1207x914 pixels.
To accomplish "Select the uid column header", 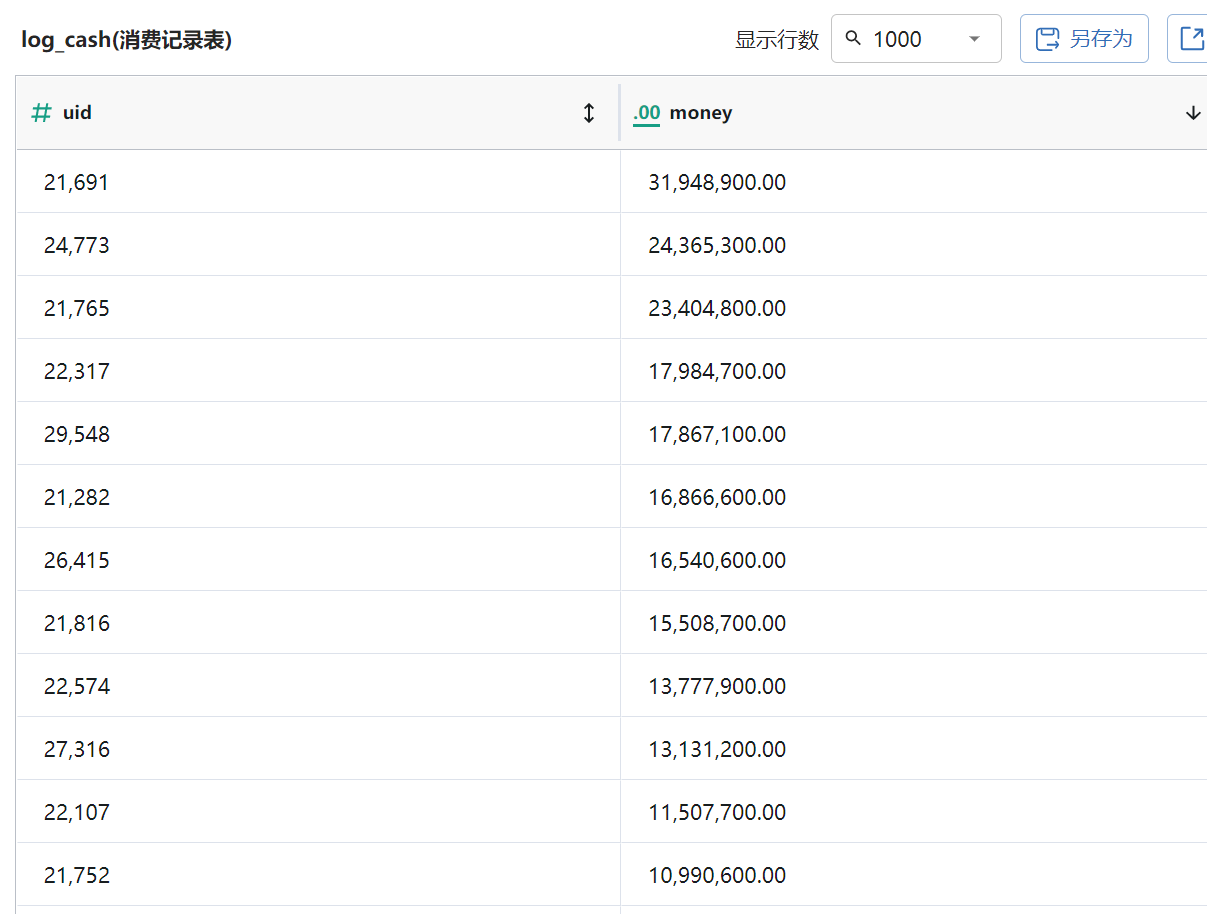I will [318, 113].
